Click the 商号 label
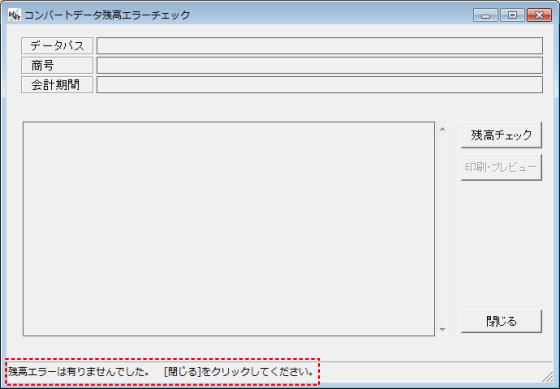The width and height of the screenshot is (560, 389). [57, 65]
